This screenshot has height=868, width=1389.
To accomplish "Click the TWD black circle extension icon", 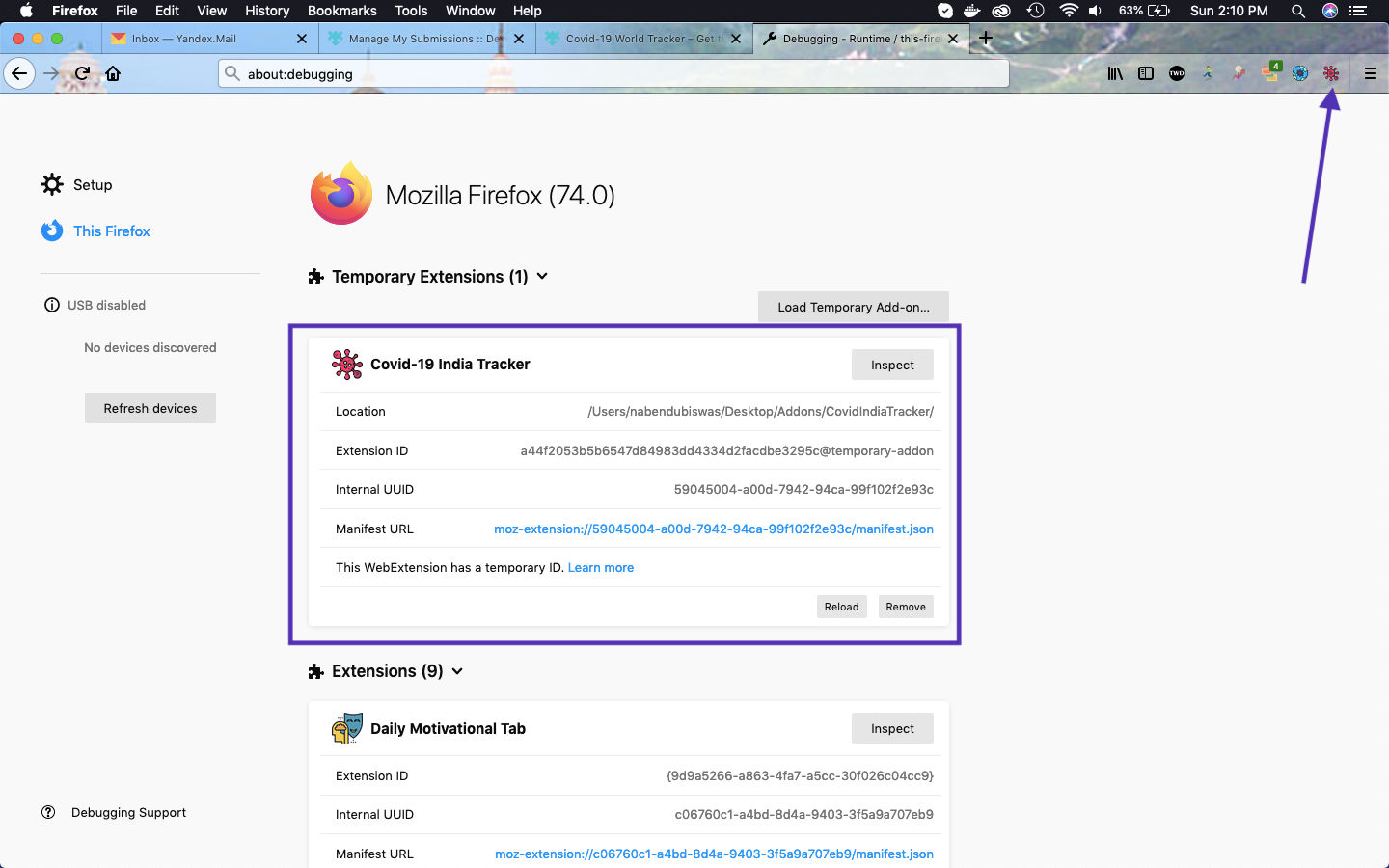I will (1177, 73).
